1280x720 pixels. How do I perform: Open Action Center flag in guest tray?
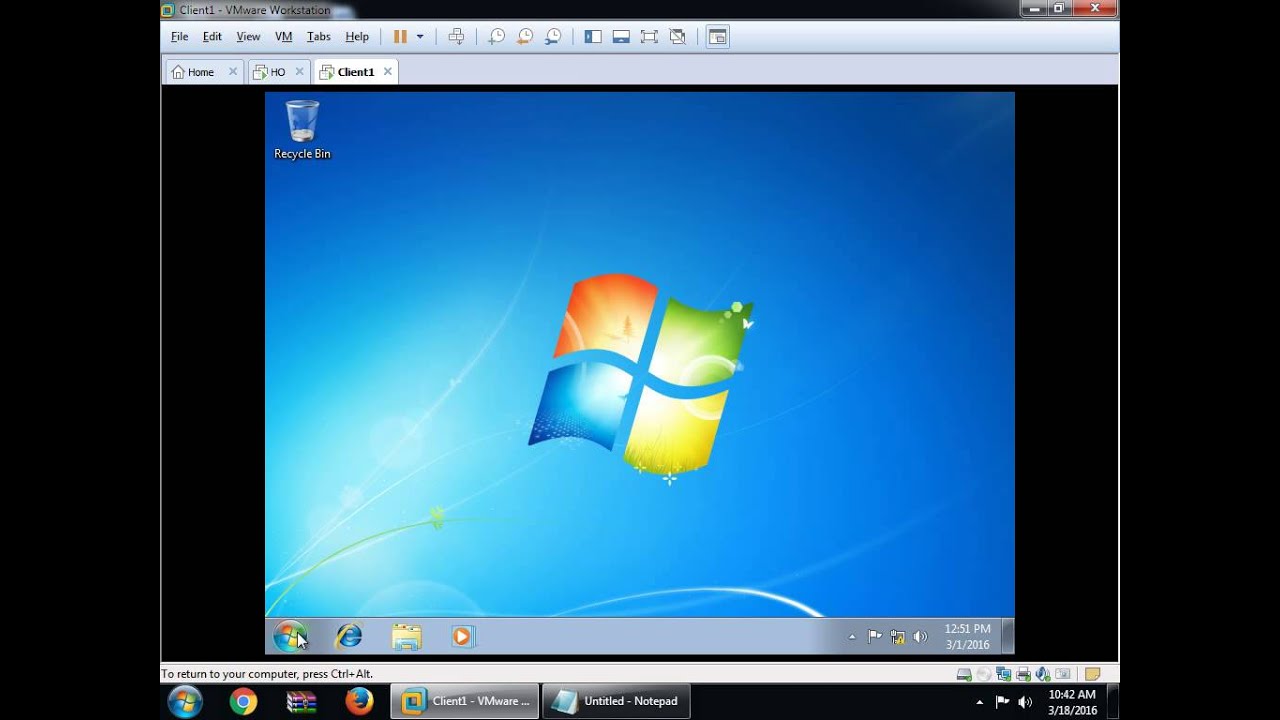pos(875,636)
